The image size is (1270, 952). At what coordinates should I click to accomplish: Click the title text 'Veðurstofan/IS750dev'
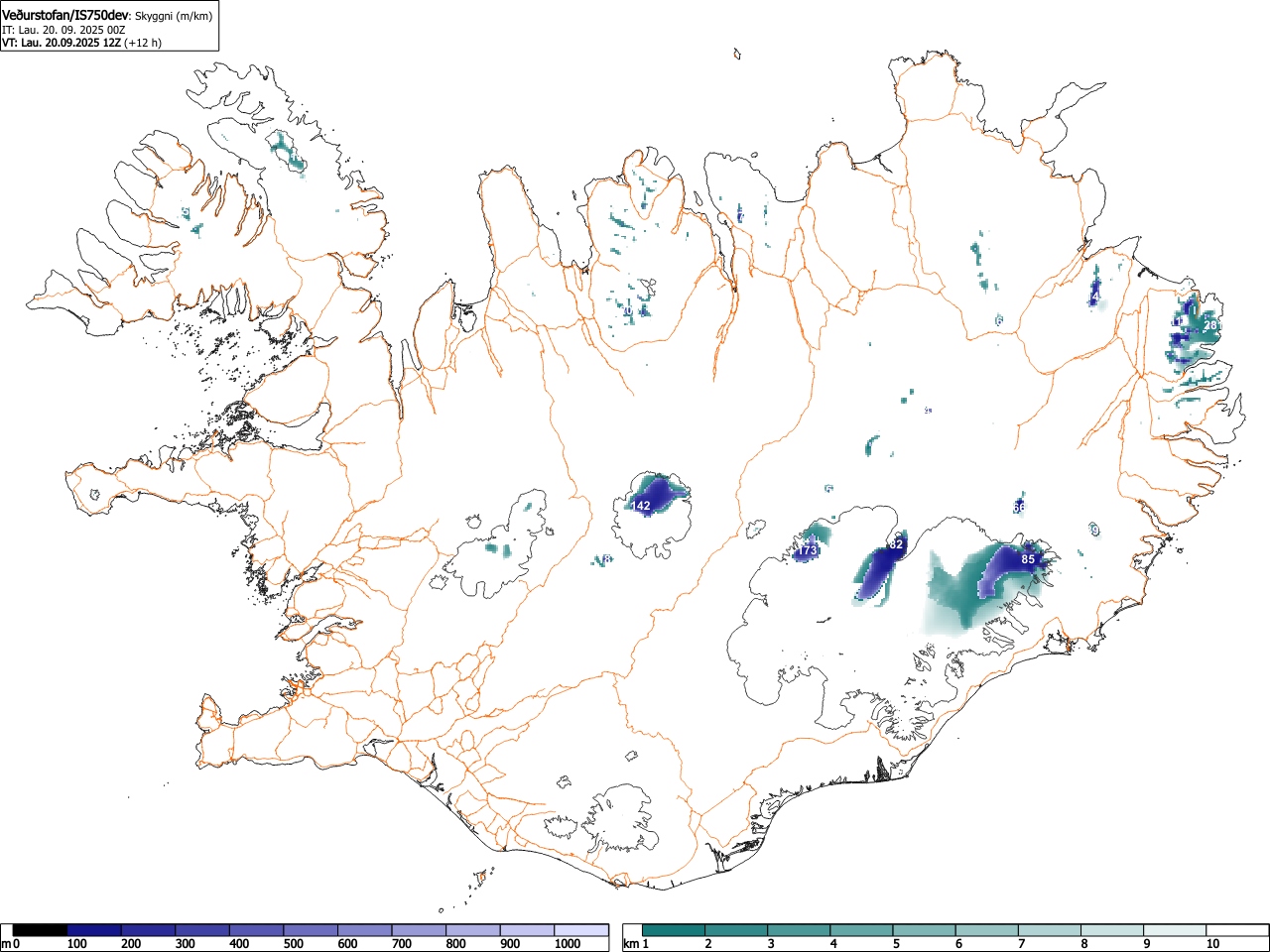65,15
